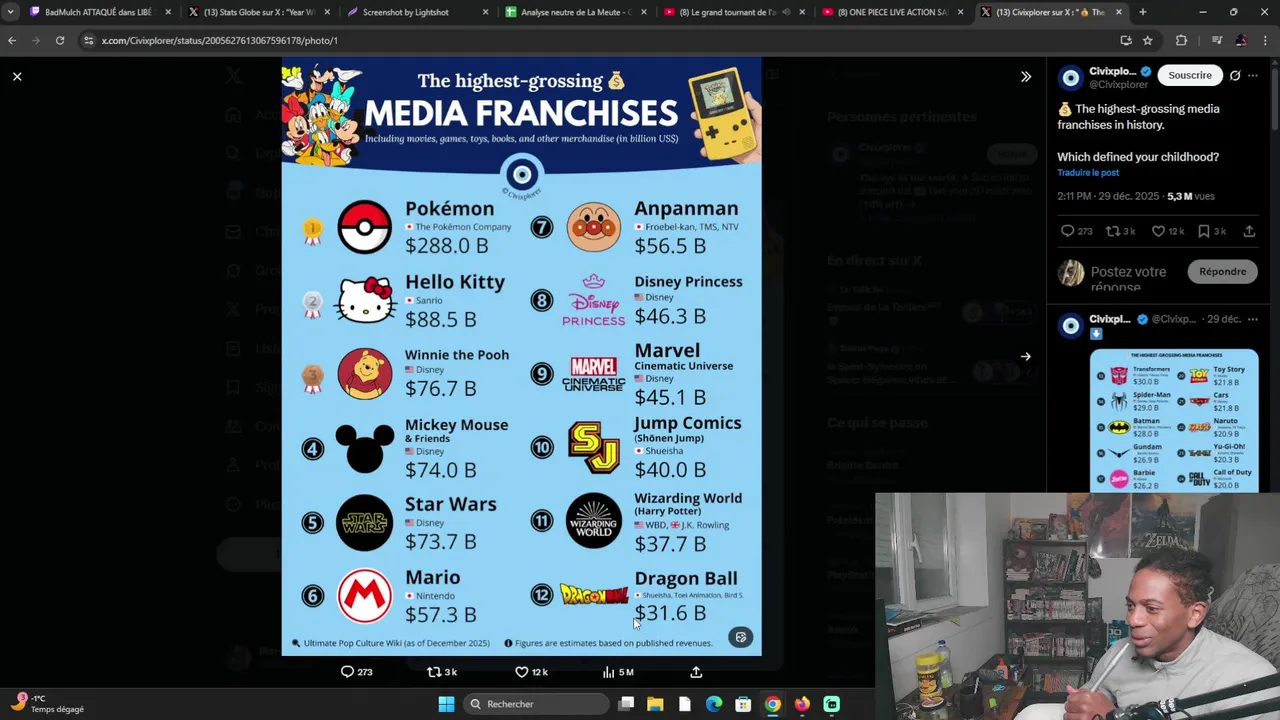Click retweet icon with 3 k in the side panel
1280x720 pixels.
click(1112, 231)
